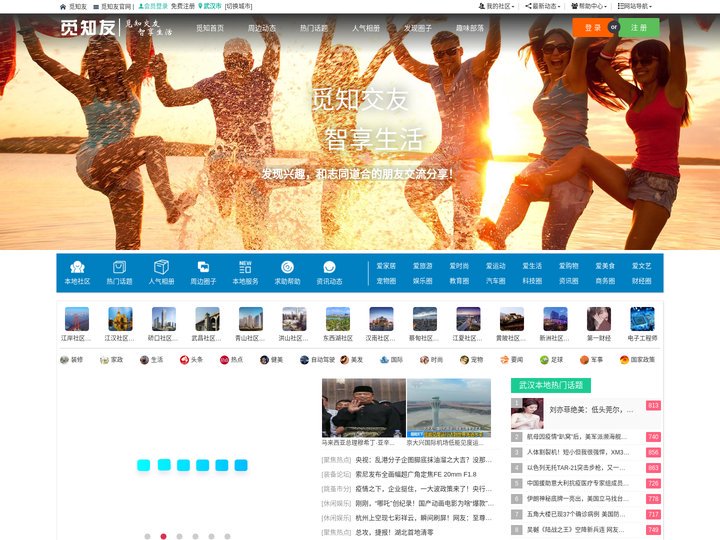This screenshot has height=540, width=720.
Task: Click the 切换城市 city switcher
Action: [x=238, y=6]
